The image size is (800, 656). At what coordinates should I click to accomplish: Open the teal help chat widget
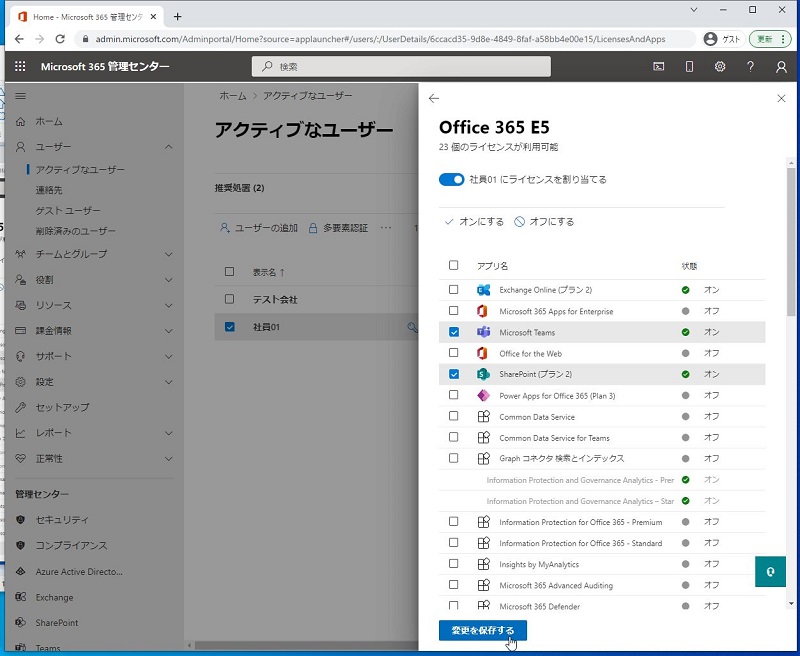click(x=770, y=571)
